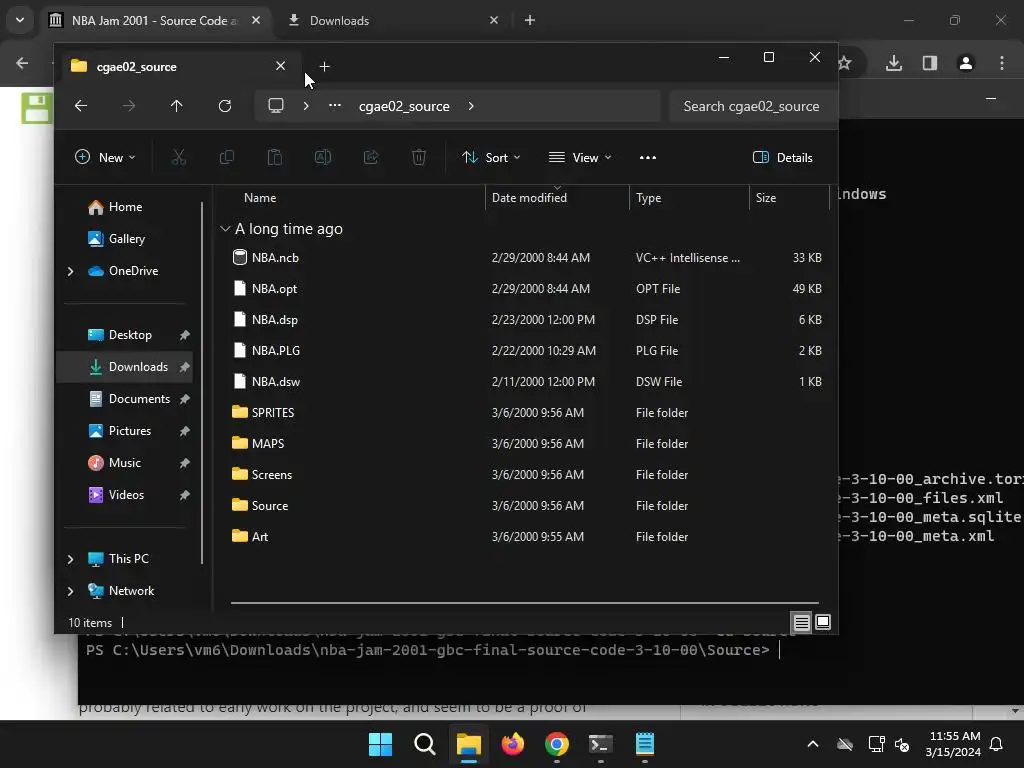Open Notepad from the taskbar
This screenshot has width=1024, height=768.
(645, 744)
